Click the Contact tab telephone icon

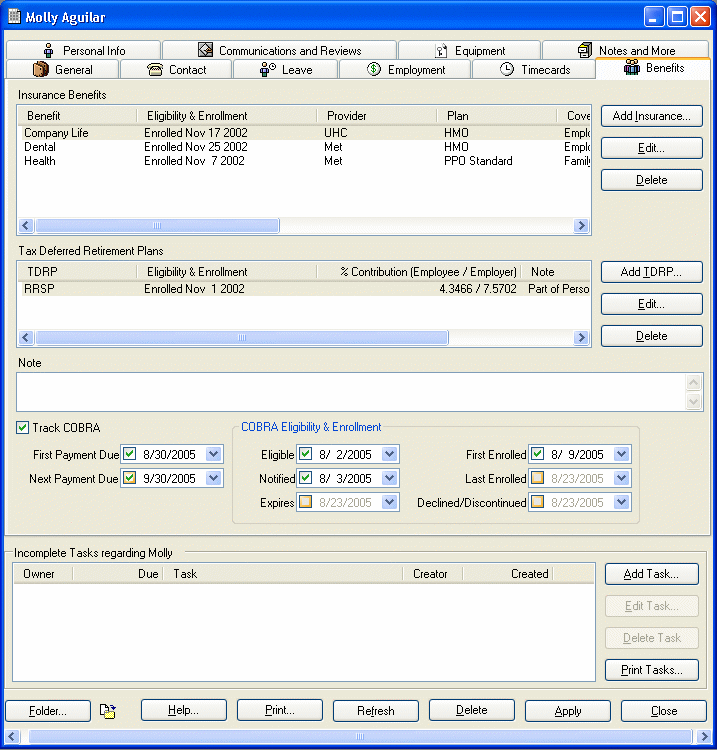pos(155,70)
